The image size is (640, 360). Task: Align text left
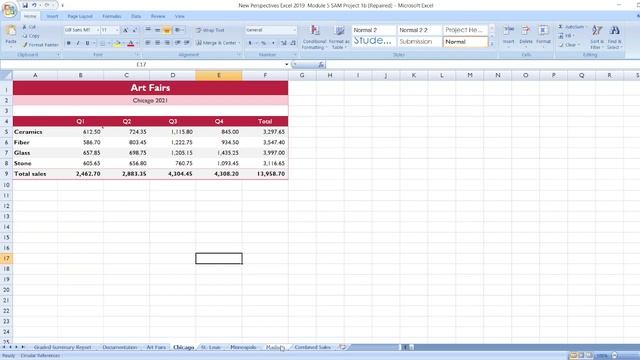point(148,43)
